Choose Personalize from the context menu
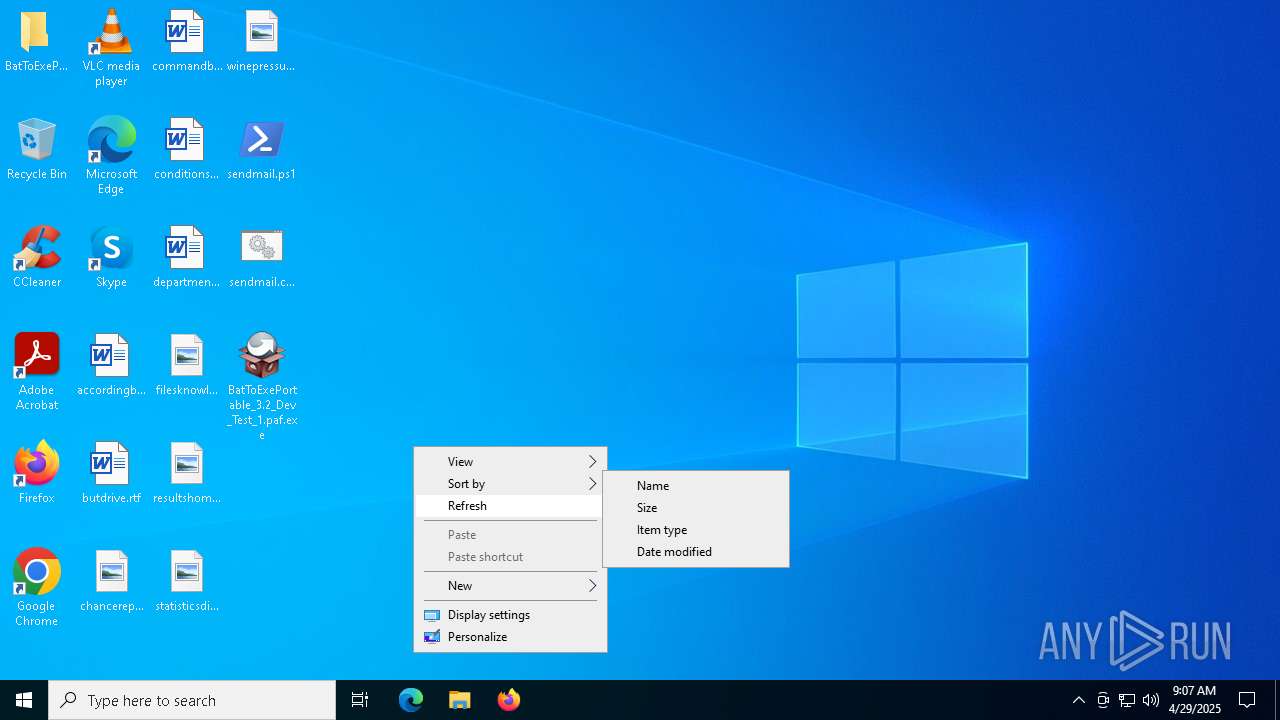 click(x=510, y=636)
